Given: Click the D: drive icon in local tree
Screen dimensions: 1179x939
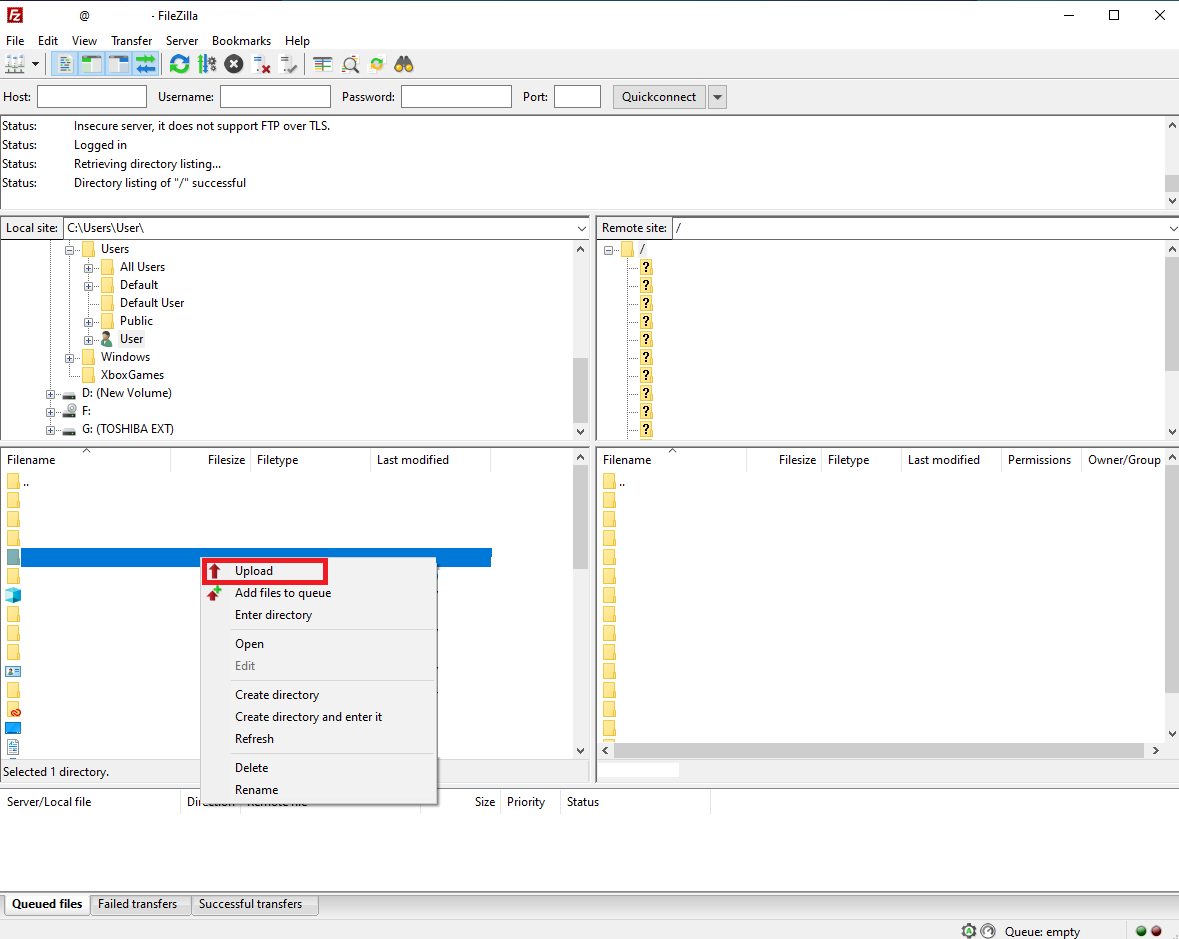Looking at the screenshot, I should pyautogui.click(x=69, y=394).
